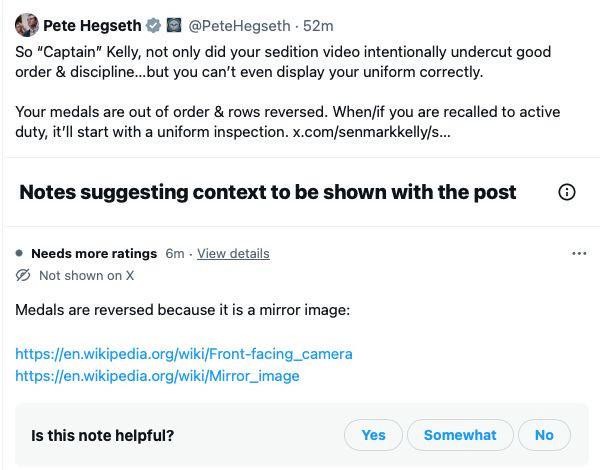Open the info icon beside Notes heading
The height and width of the screenshot is (470, 600).
[x=567, y=192]
